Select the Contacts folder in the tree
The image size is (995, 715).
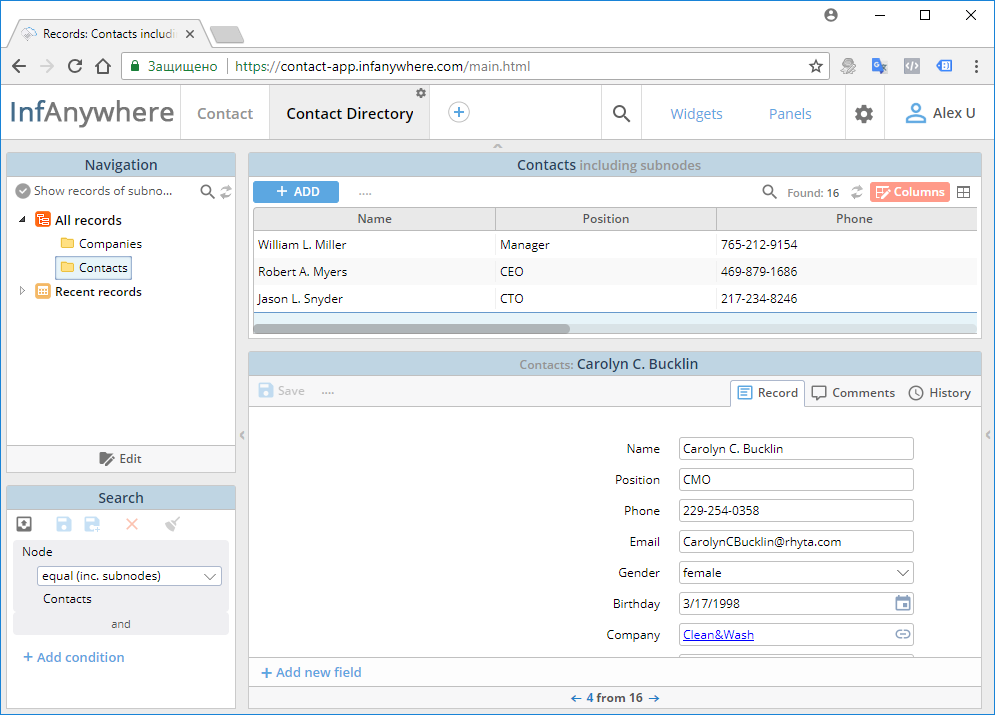[x=94, y=268]
